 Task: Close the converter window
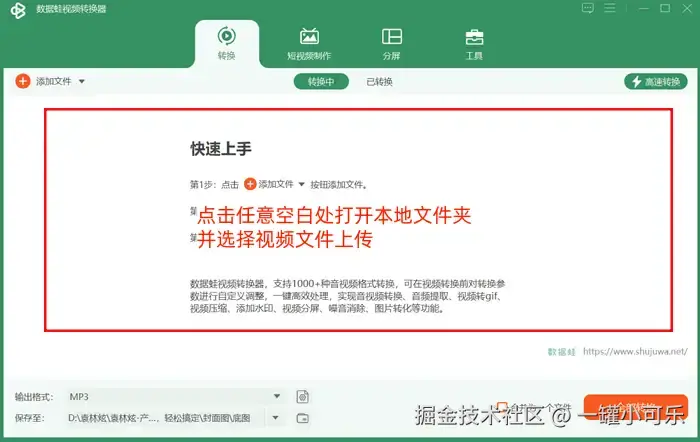click(x=687, y=8)
